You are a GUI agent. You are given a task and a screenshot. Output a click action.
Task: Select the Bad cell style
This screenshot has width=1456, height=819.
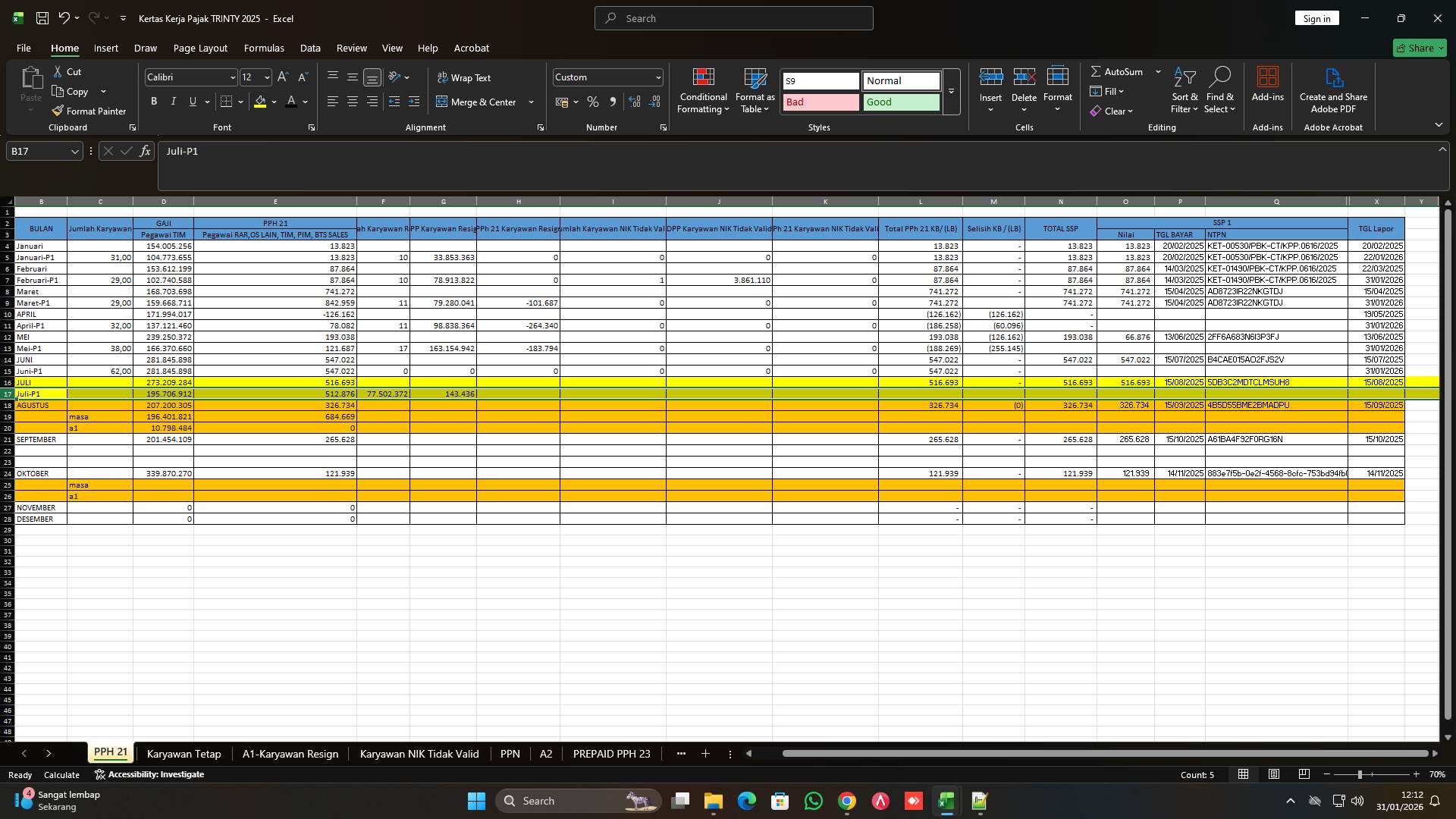(x=820, y=102)
